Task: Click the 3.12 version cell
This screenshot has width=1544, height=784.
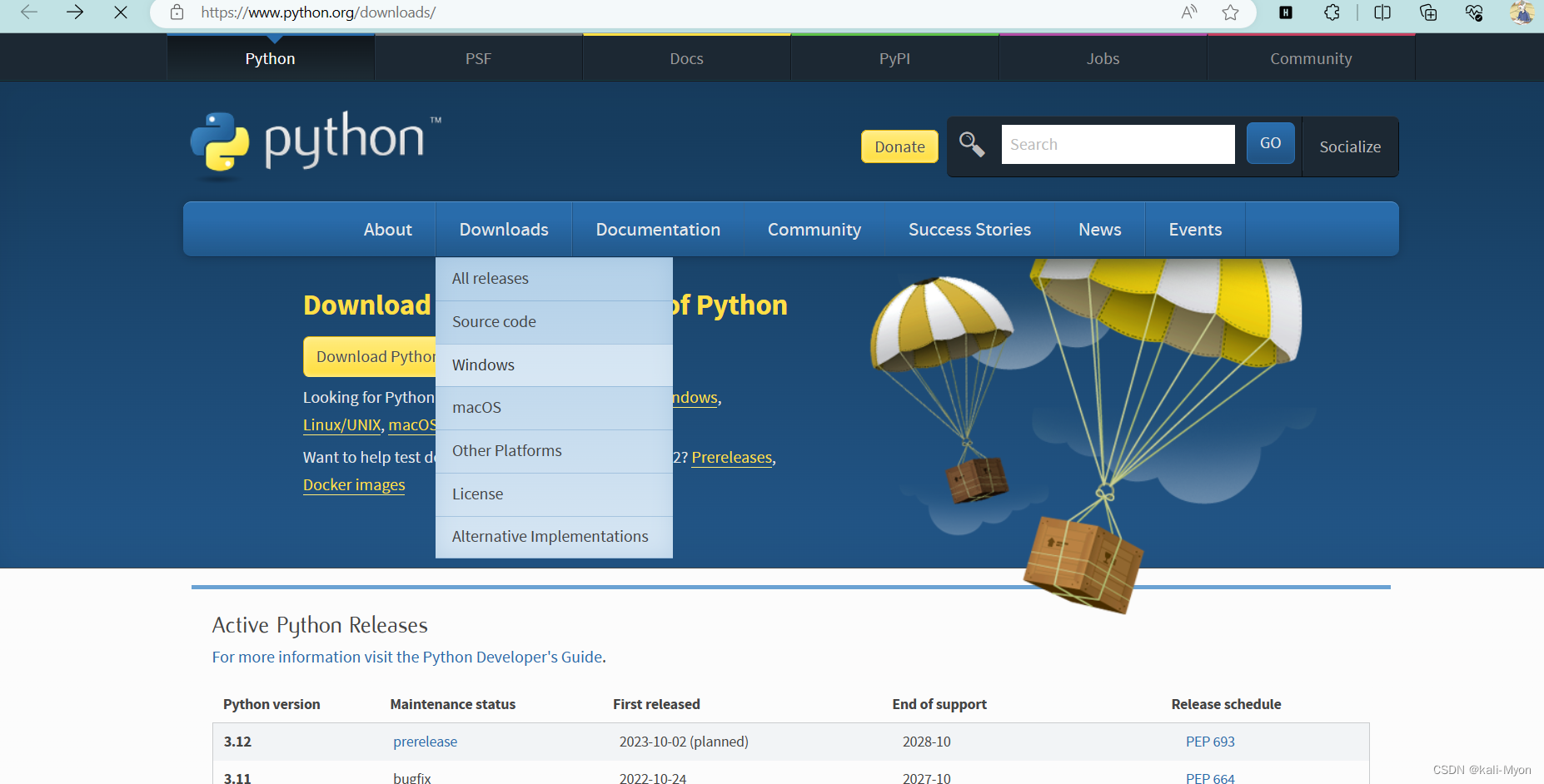Action: tap(237, 742)
